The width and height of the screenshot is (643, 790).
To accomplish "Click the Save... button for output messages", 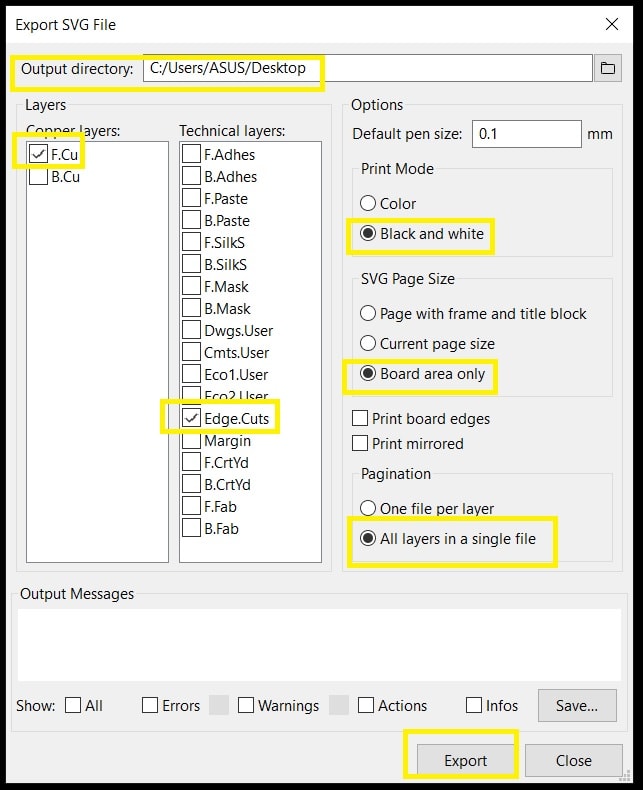I will pos(576,705).
